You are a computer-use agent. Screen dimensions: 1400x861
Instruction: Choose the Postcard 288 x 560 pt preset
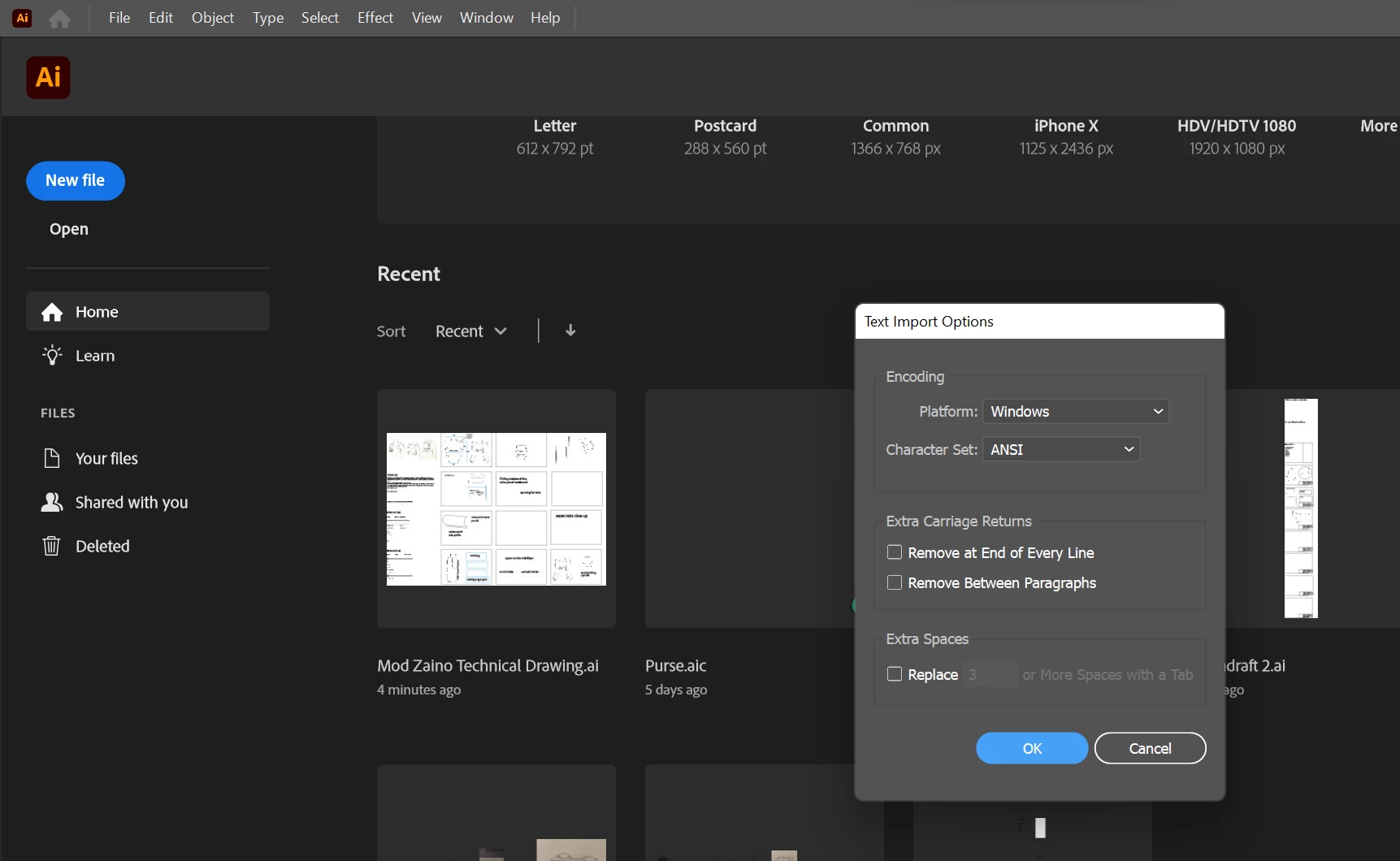click(x=726, y=137)
